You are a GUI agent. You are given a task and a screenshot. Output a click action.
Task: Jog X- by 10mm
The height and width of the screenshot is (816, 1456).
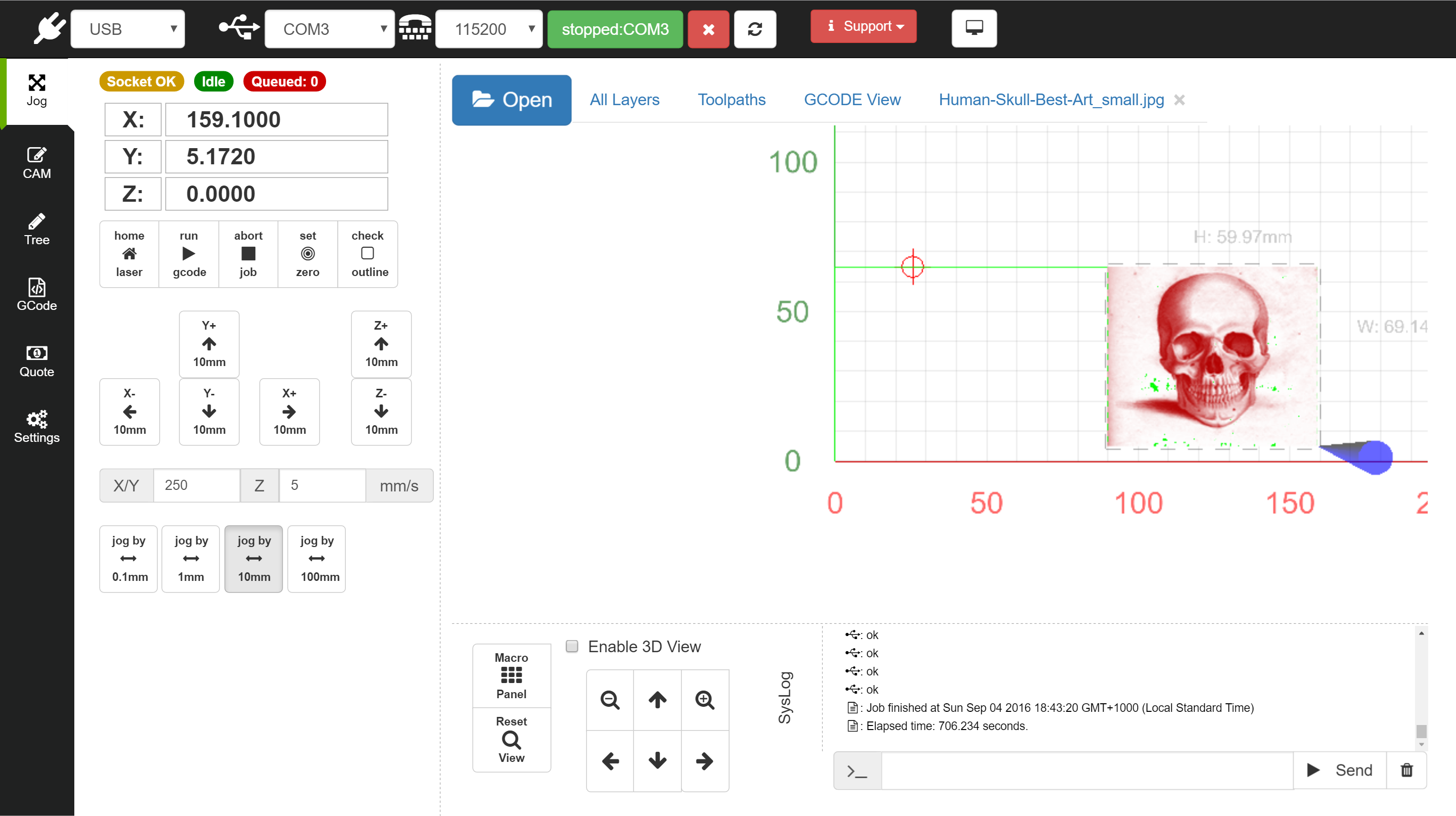(x=129, y=412)
